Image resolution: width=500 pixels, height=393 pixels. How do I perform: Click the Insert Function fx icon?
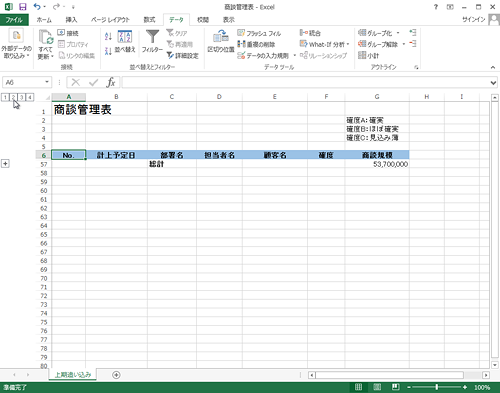[111, 82]
